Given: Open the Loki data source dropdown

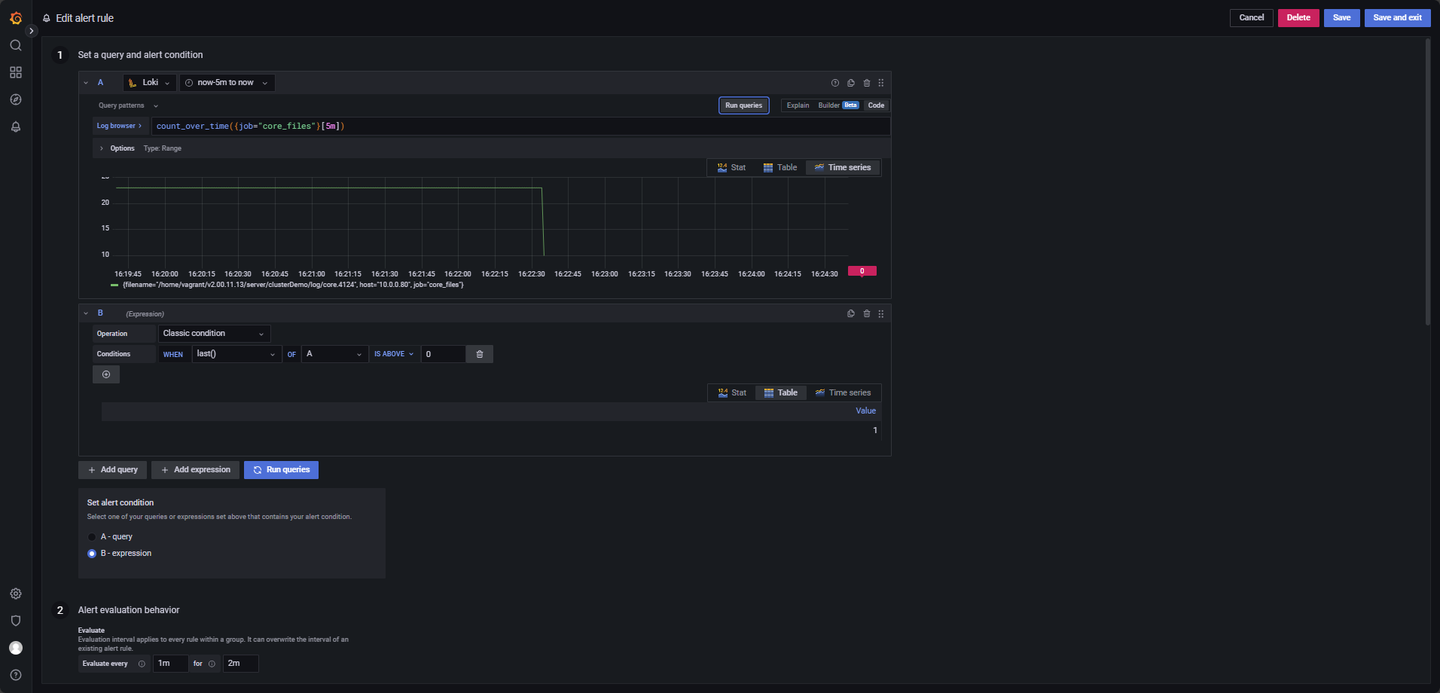Looking at the screenshot, I should pos(149,83).
